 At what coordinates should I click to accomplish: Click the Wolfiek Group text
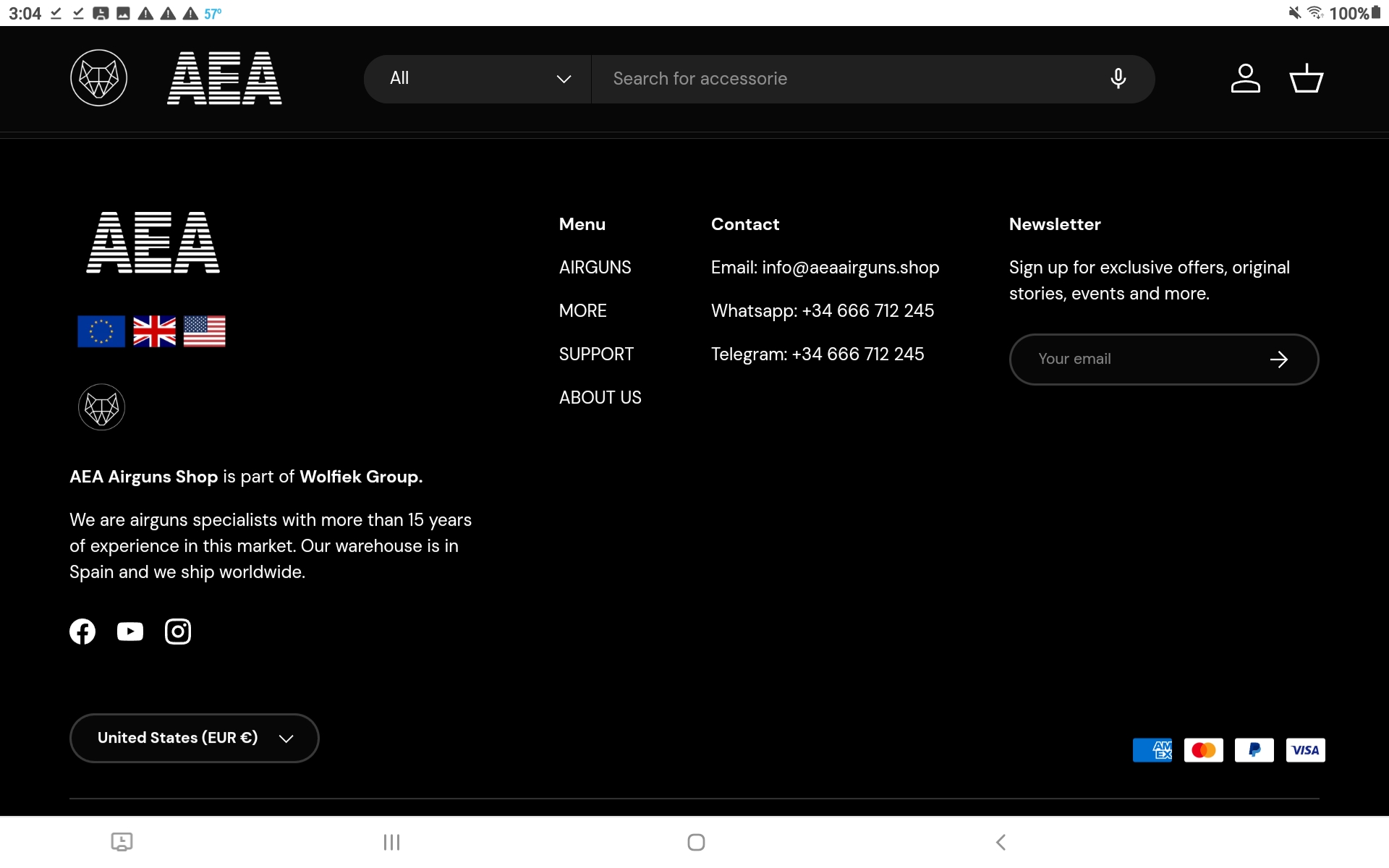click(360, 477)
